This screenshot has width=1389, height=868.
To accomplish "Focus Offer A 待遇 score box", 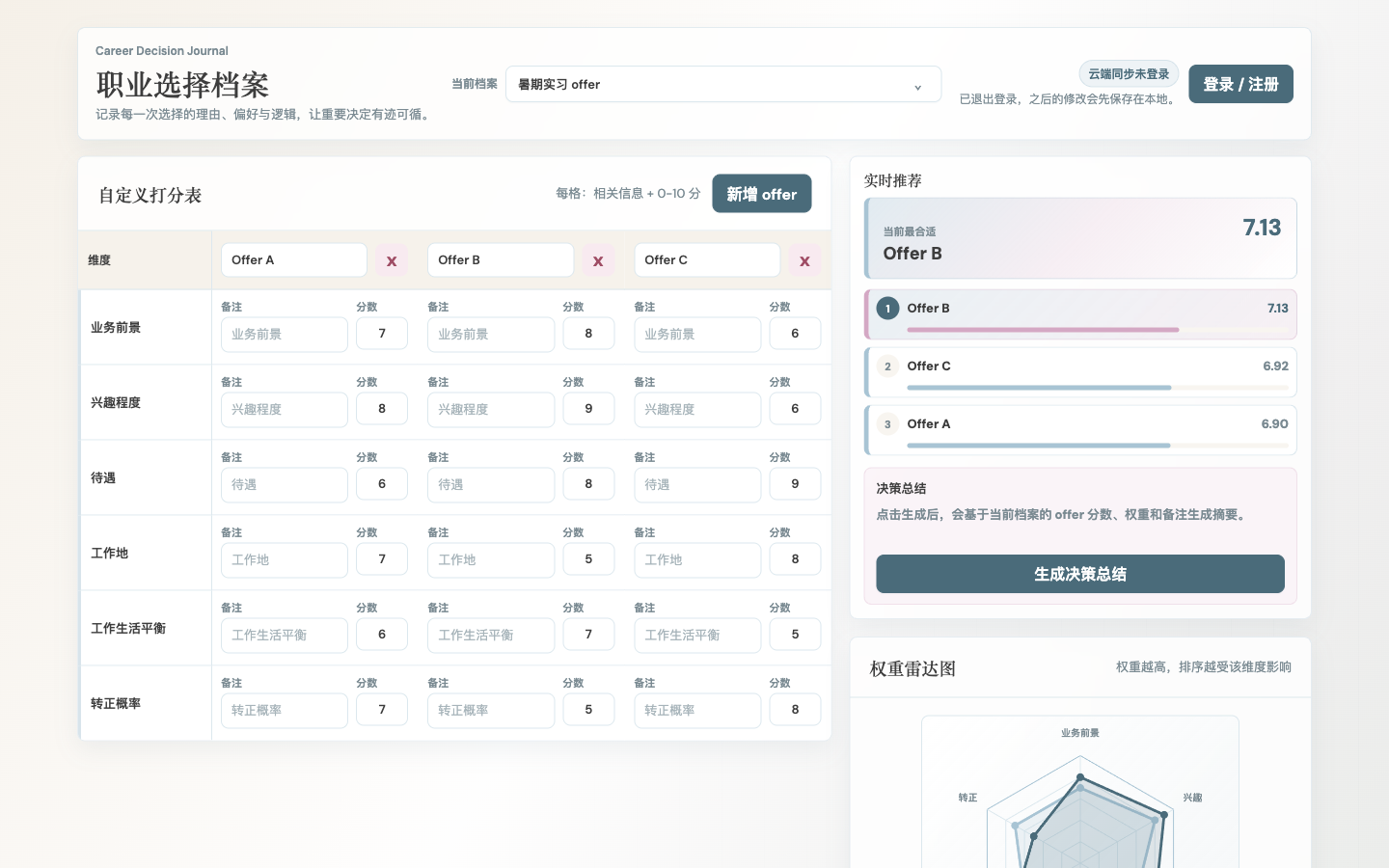I will 382,484.
